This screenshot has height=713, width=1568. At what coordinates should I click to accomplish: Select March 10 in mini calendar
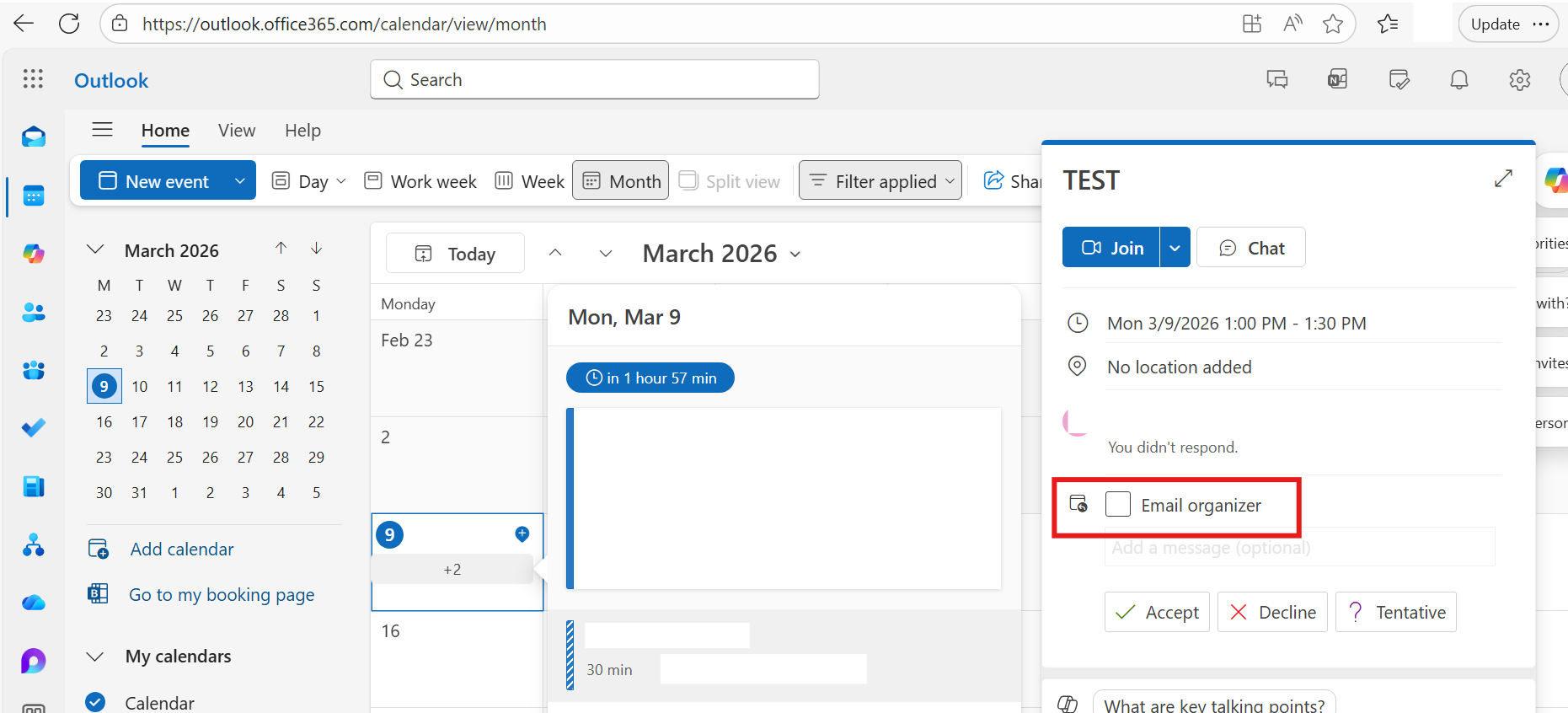(140, 386)
